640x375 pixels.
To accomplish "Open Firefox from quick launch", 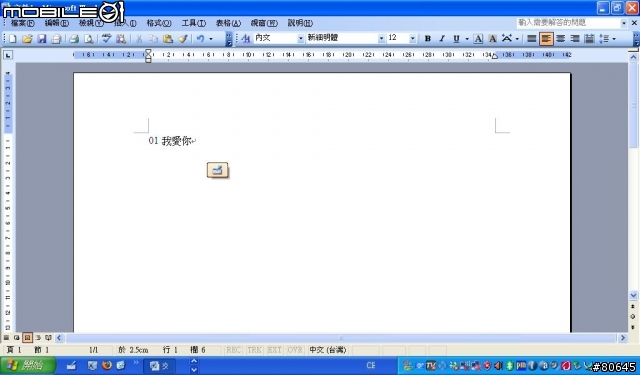I will 107,365.
